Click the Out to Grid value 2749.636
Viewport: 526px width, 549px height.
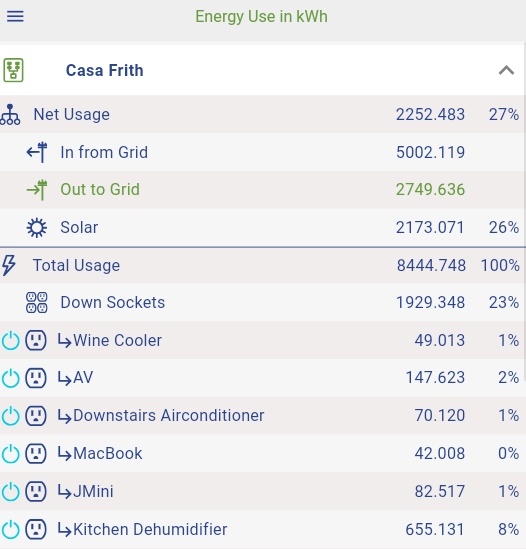pyautogui.click(x=430, y=189)
